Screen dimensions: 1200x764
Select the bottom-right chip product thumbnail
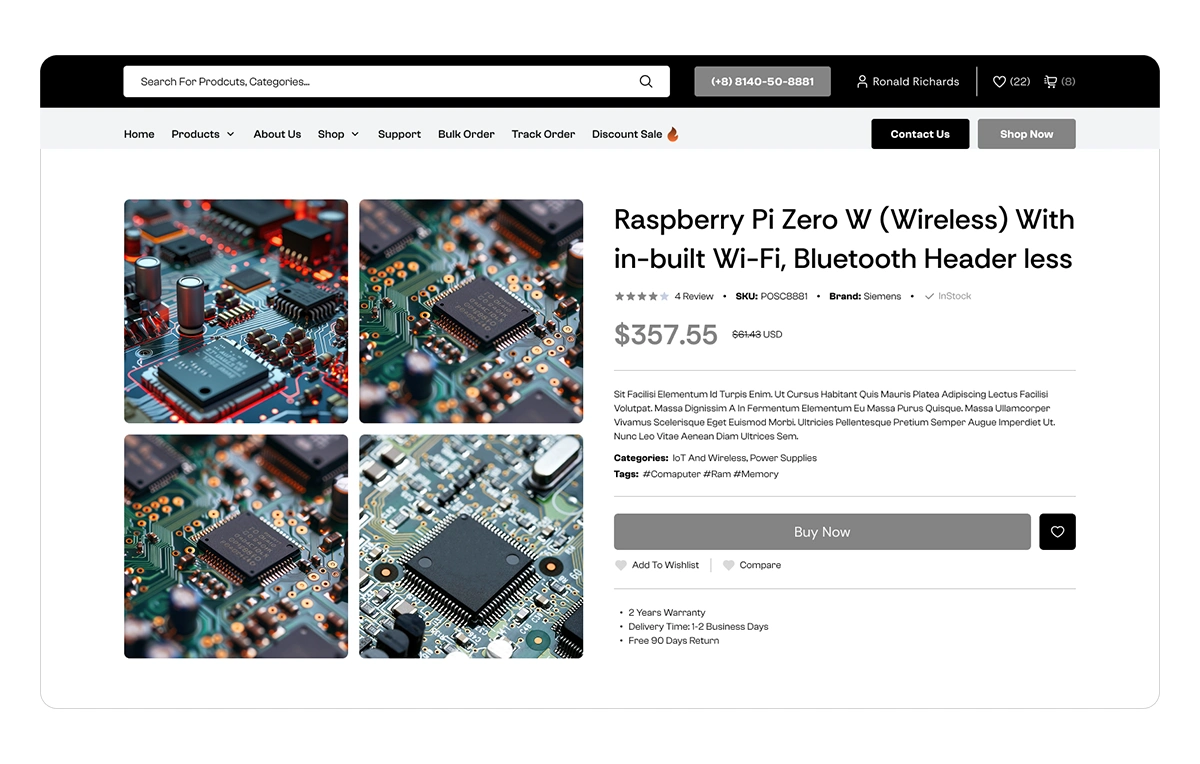[x=471, y=546]
